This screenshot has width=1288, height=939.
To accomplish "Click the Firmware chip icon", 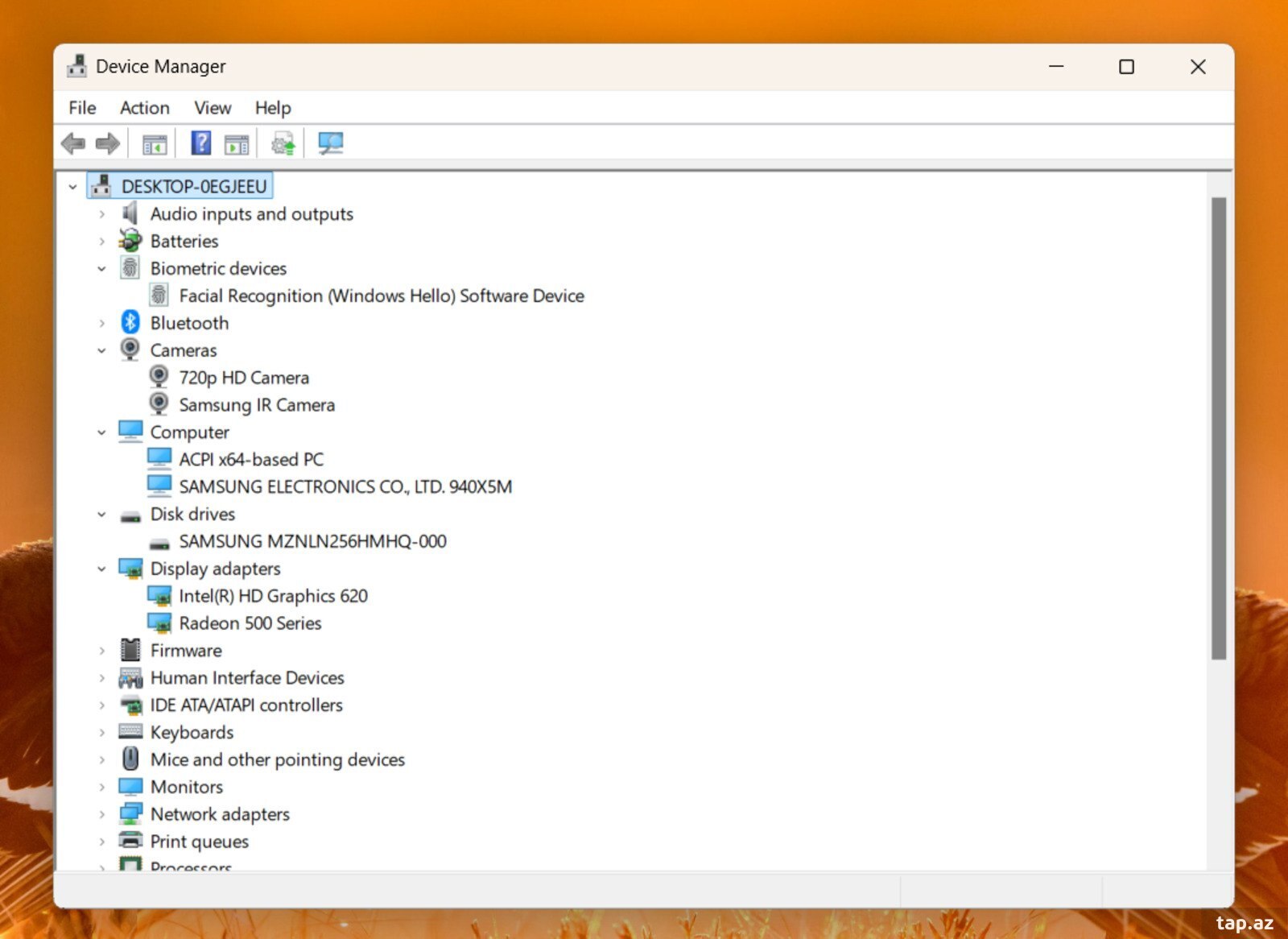I will [130, 650].
